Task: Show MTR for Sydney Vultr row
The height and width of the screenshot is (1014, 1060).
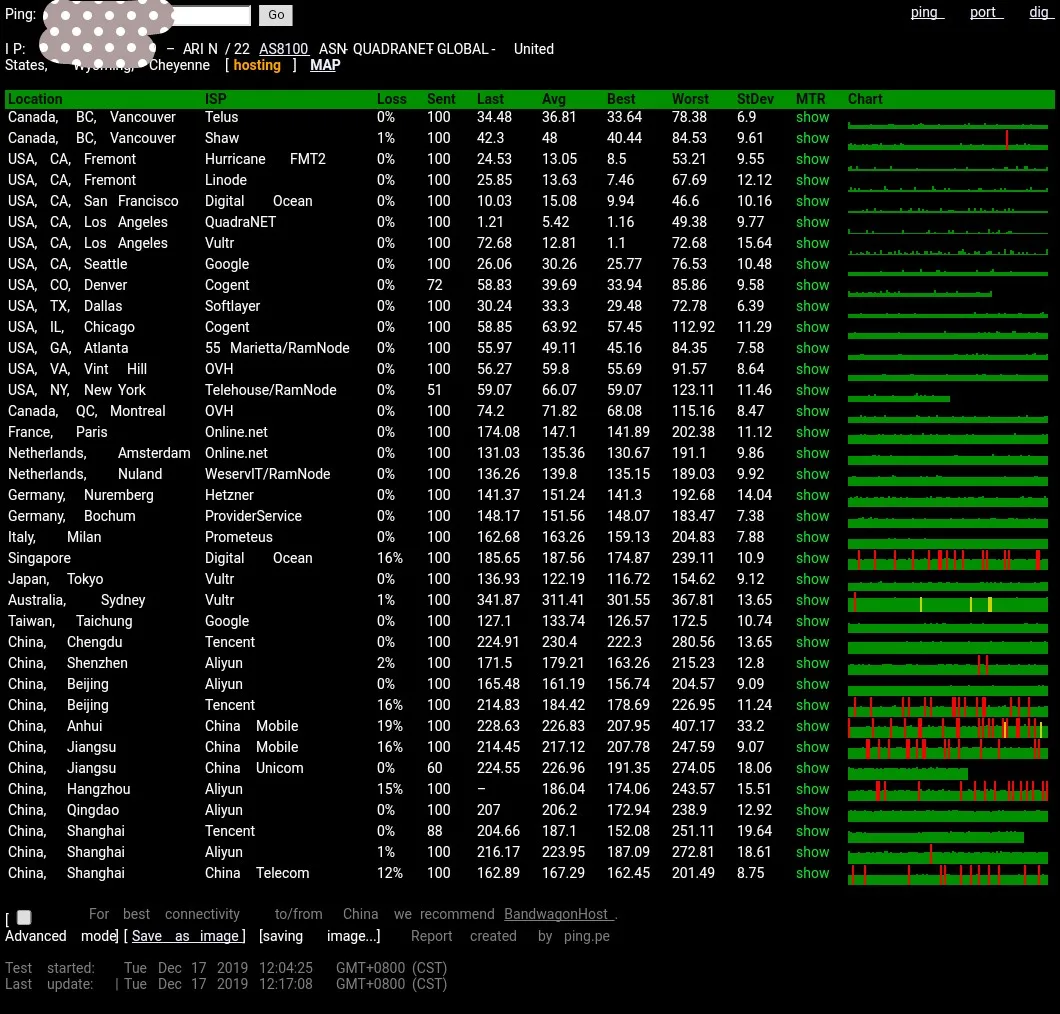Action: tap(812, 600)
